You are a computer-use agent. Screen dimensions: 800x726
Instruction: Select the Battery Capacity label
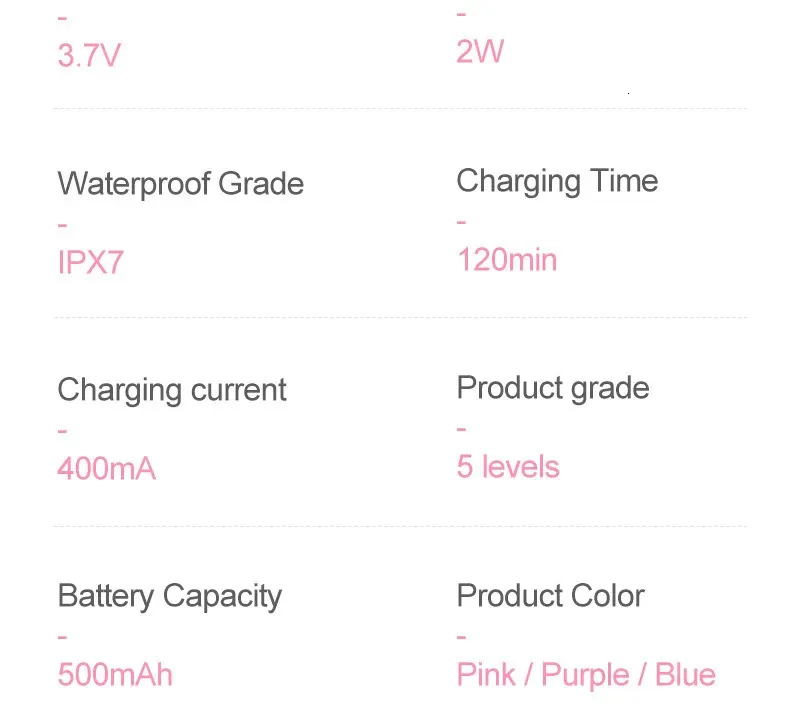(x=170, y=596)
